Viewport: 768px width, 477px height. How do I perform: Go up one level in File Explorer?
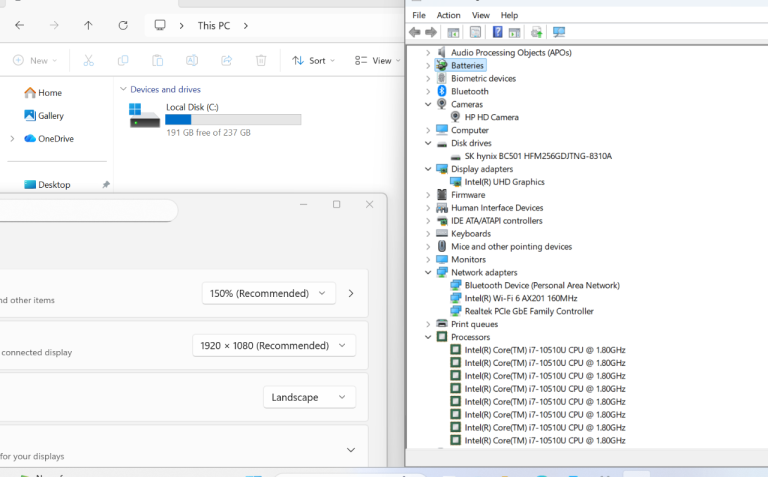pos(88,25)
